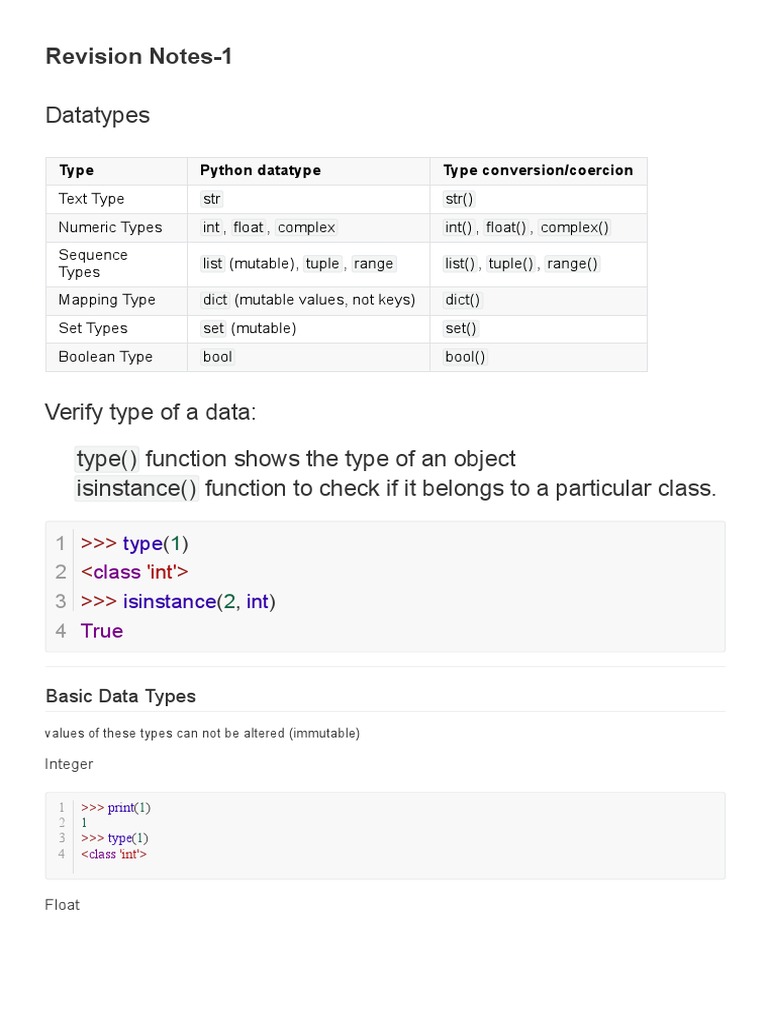Click the inline "type()" code snippet

(x=107, y=459)
